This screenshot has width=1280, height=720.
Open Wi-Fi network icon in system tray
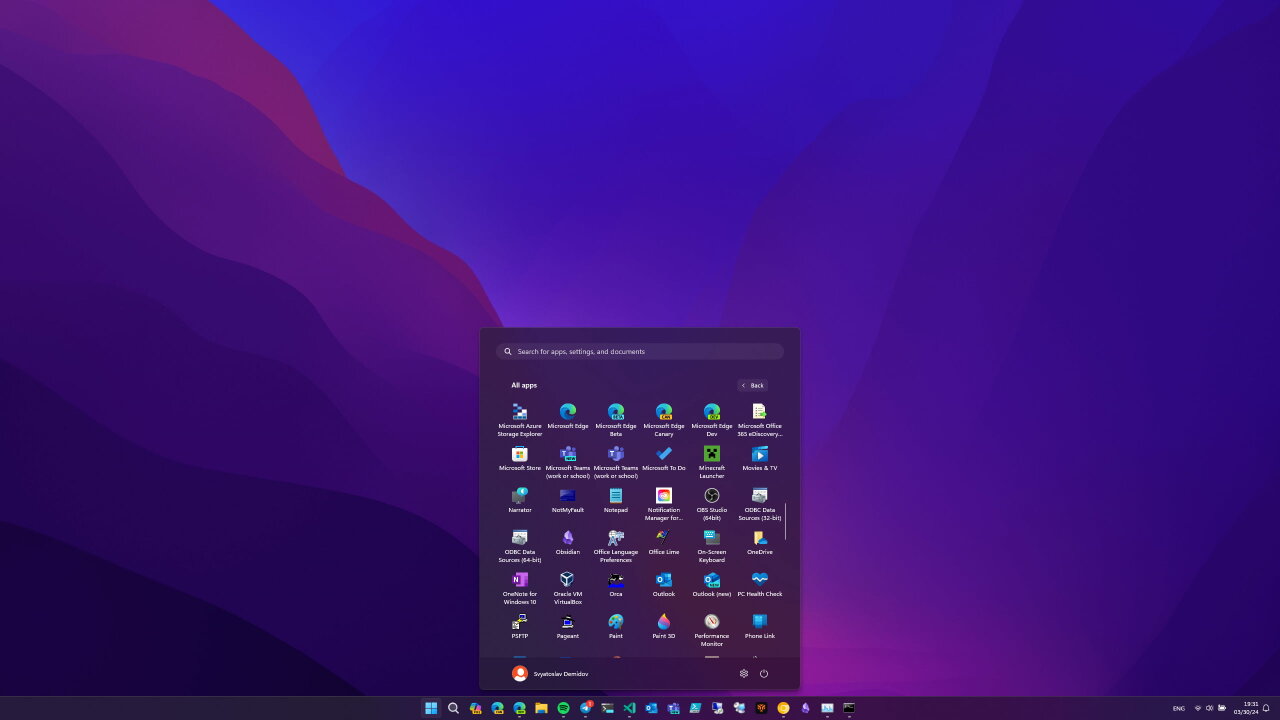(1198, 708)
